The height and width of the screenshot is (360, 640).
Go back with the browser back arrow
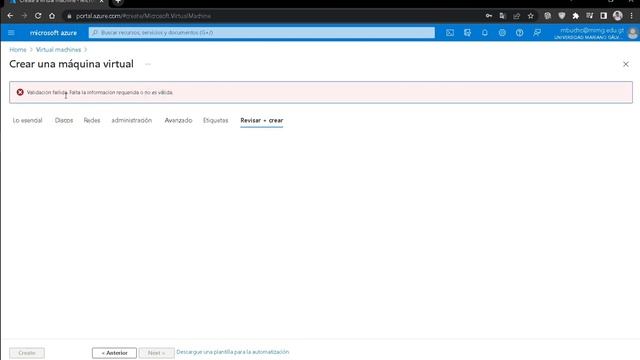pos(10,16)
